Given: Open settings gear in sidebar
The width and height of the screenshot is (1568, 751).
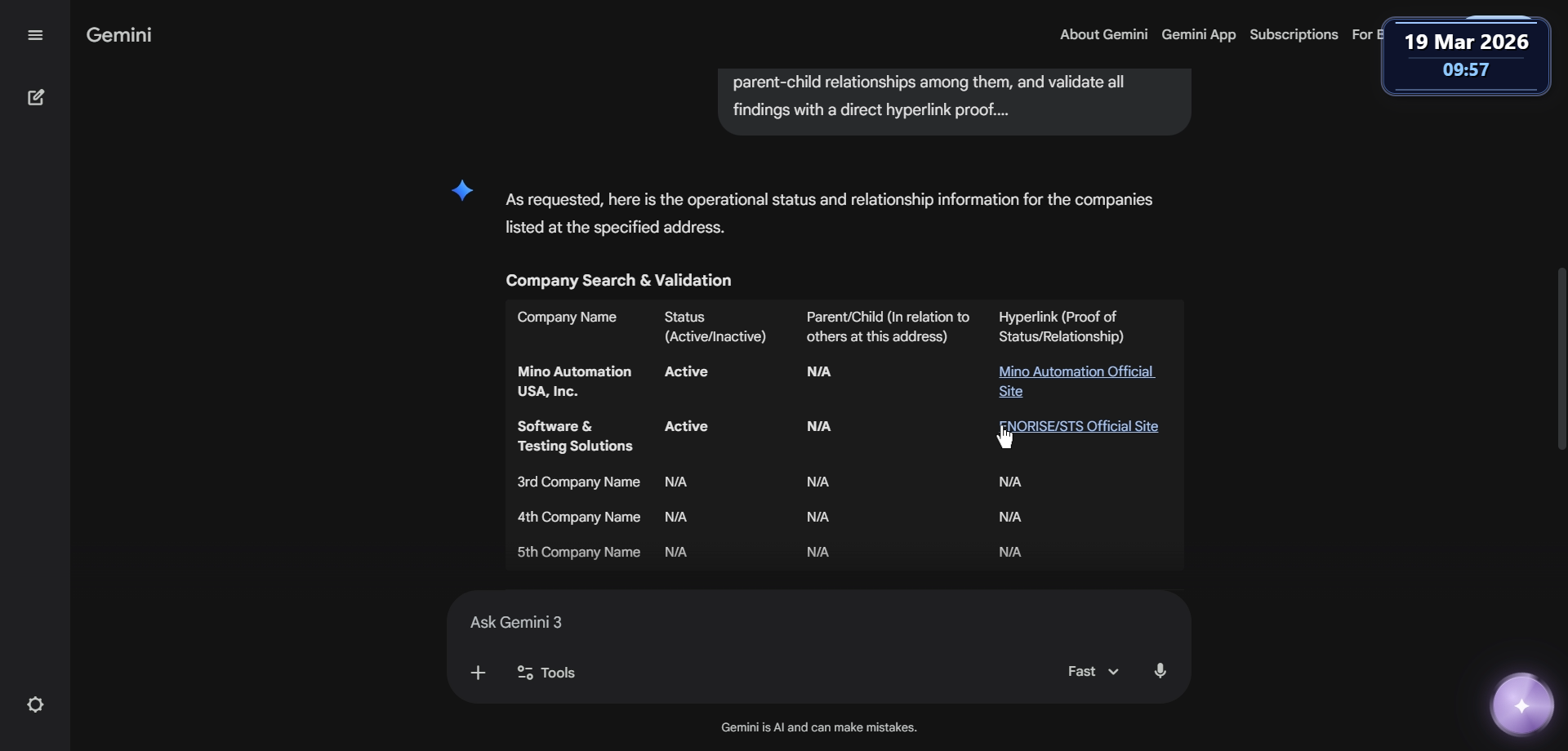Looking at the screenshot, I should 35,704.
